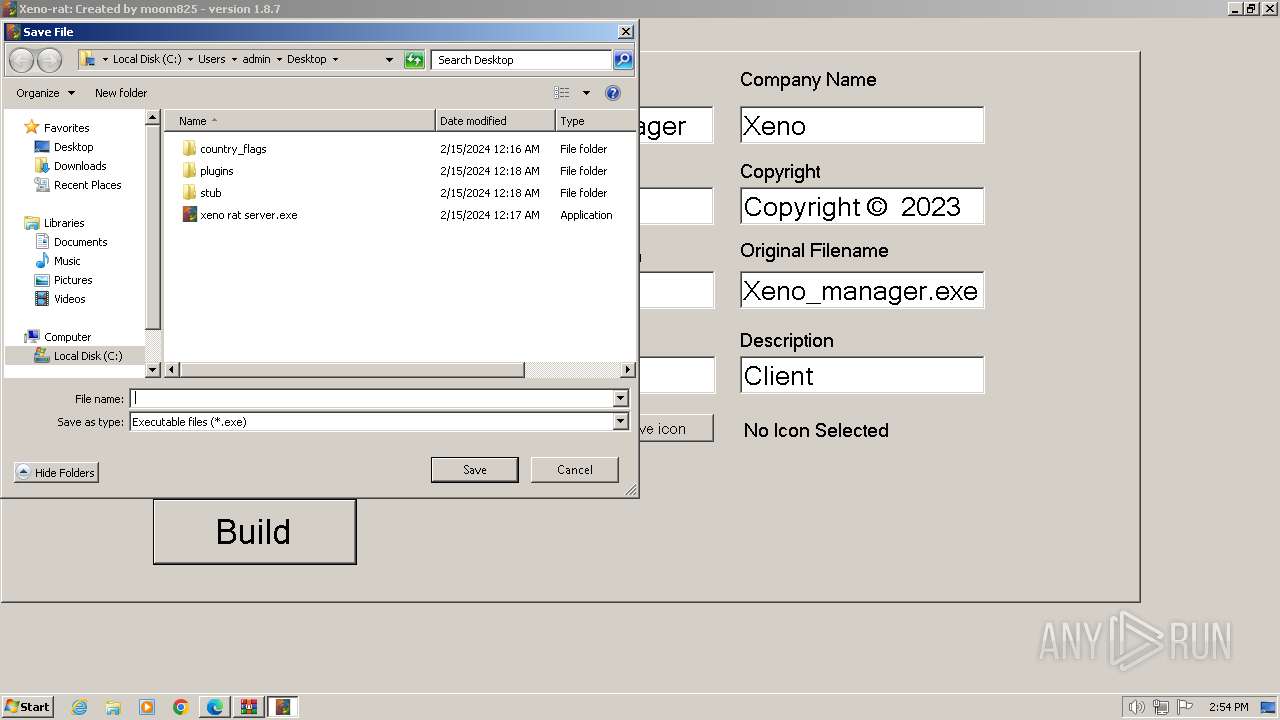
Task: Switch to Xeno-rat taskbar button
Action: tap(283, 707)
